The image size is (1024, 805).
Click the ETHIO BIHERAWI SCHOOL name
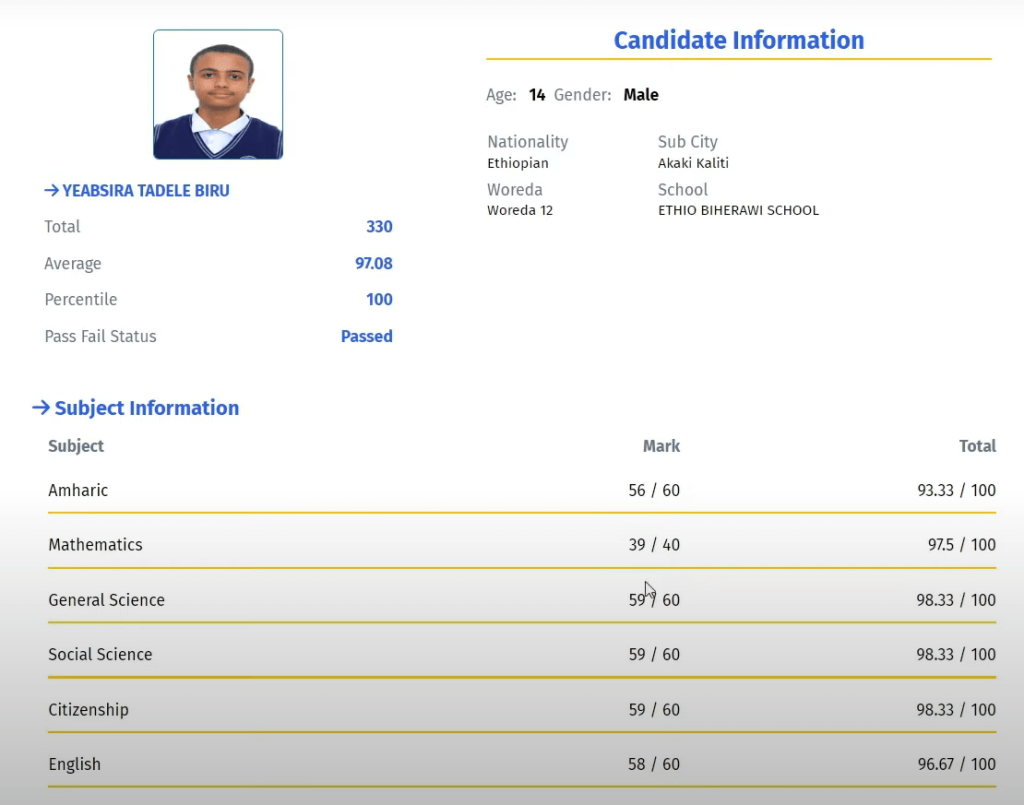(x=738, y=210)
